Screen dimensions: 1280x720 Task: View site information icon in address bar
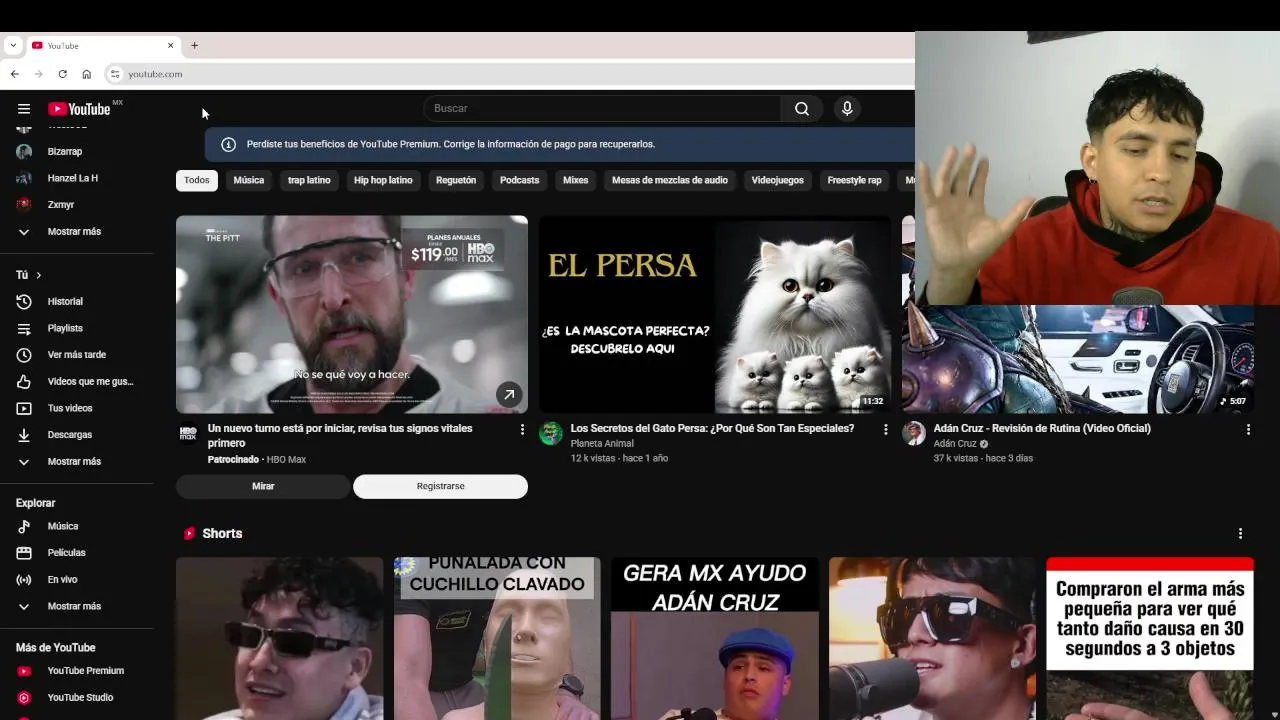[x=115, y=74]
